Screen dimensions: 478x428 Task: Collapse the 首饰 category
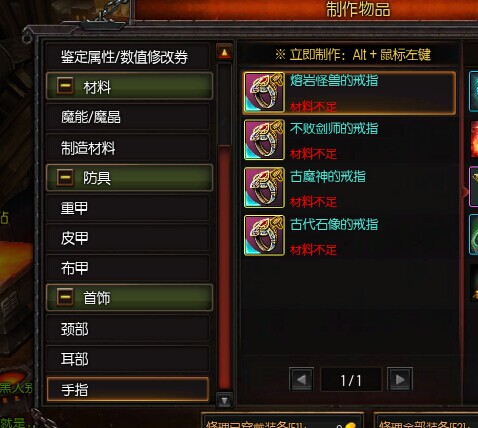click(65, 297)
